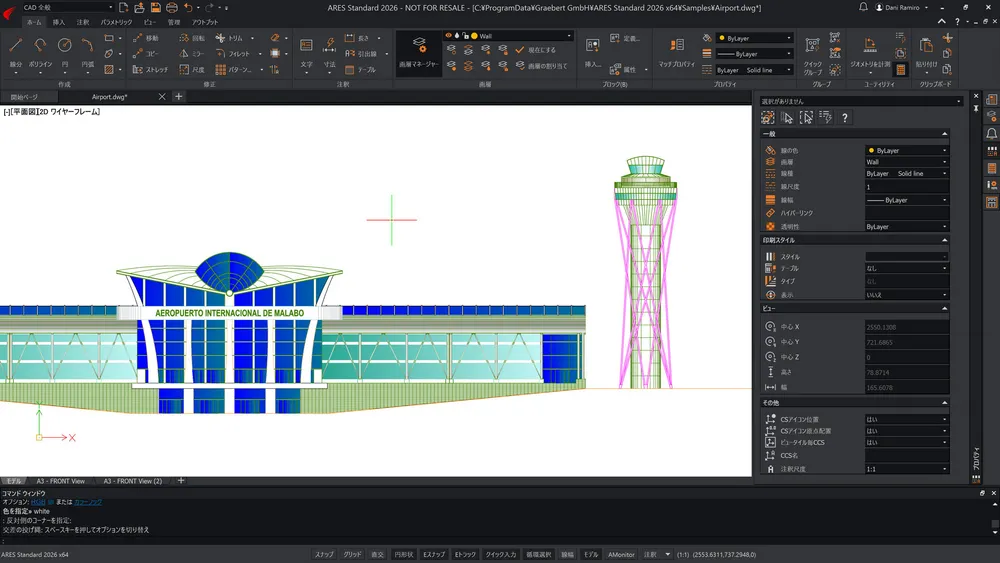1000x563 pixels.
Task: Click the print icon in quick access toolbar
Action: tap(171, 7)
